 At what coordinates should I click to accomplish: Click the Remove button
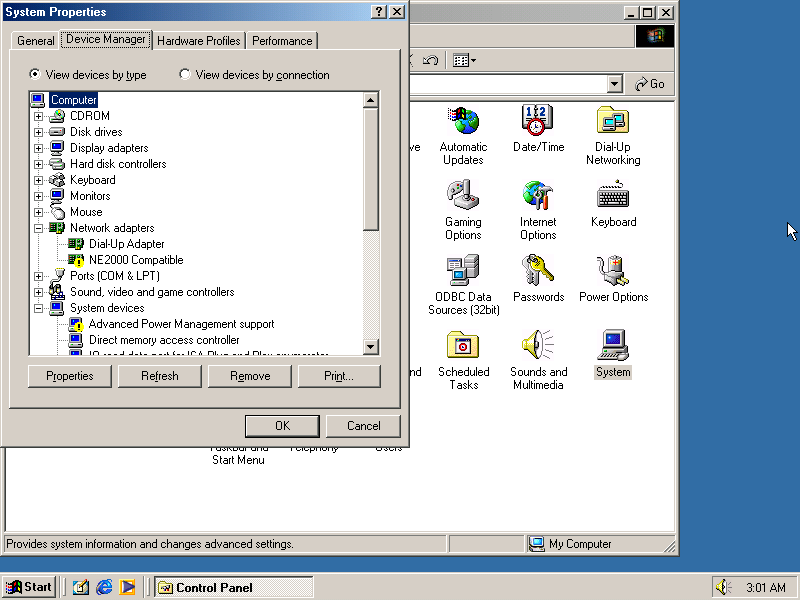pyautogui.click(x=249, y=376)
